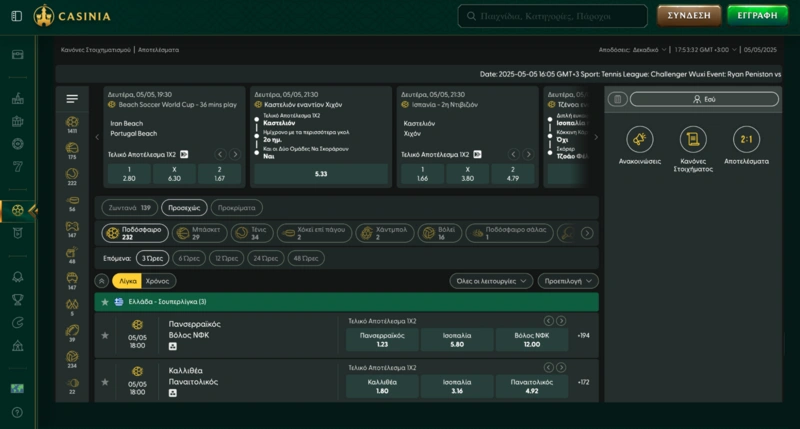Screen dimensions: 800x429
Task: Switch to Προσεχώς tab
Action: tap(184, 208)
